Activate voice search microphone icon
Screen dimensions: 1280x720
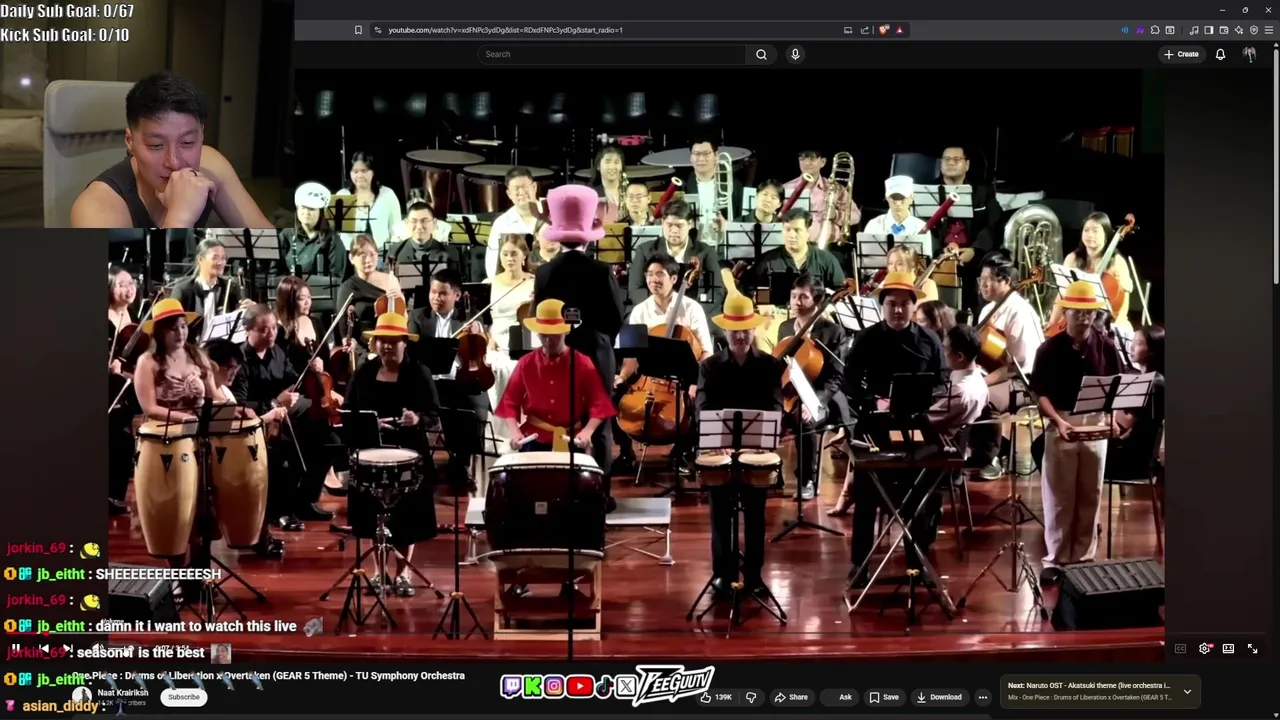[795, 54]
